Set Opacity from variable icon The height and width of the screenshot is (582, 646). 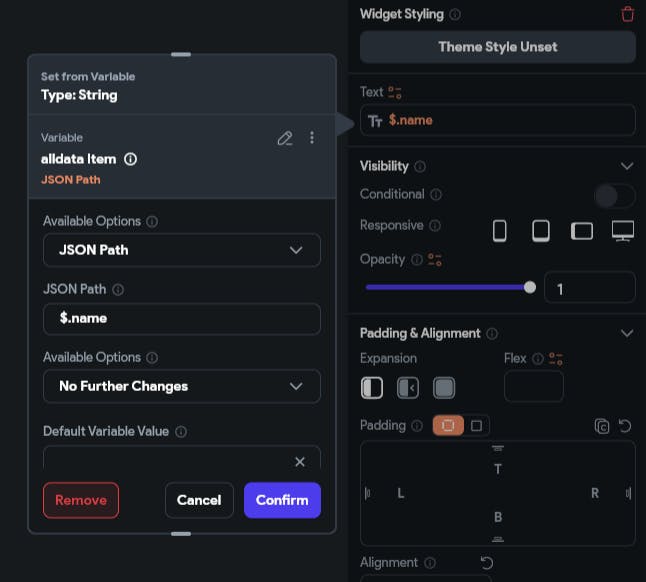435,259
